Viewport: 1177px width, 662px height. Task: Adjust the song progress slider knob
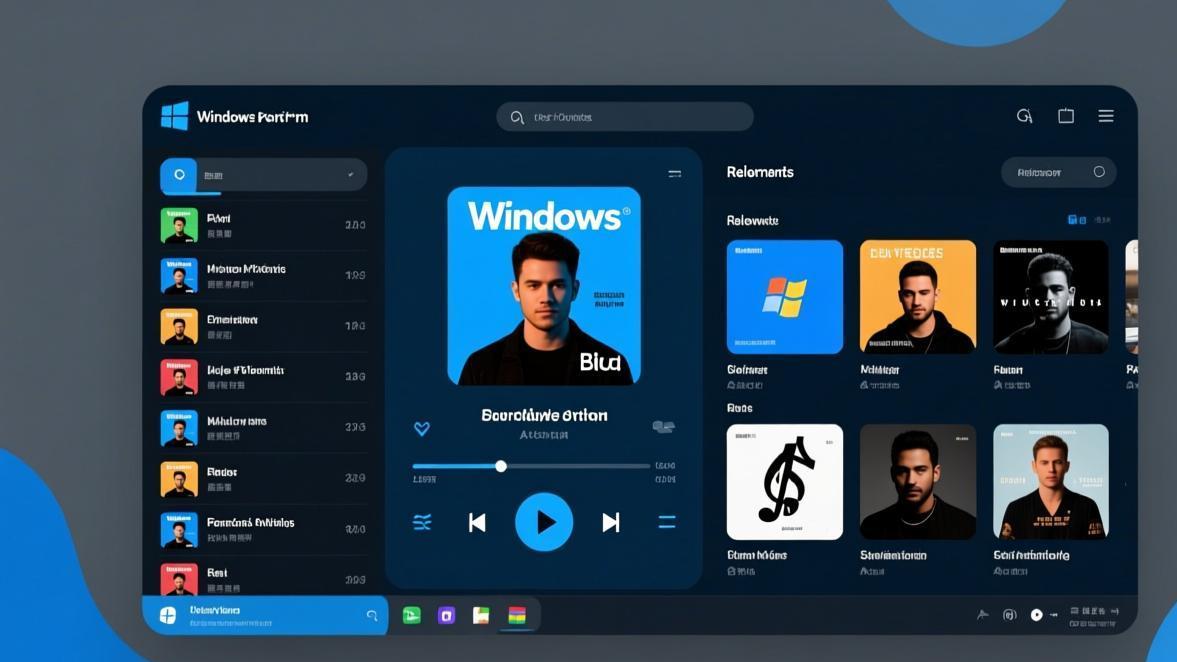point(501,466)
